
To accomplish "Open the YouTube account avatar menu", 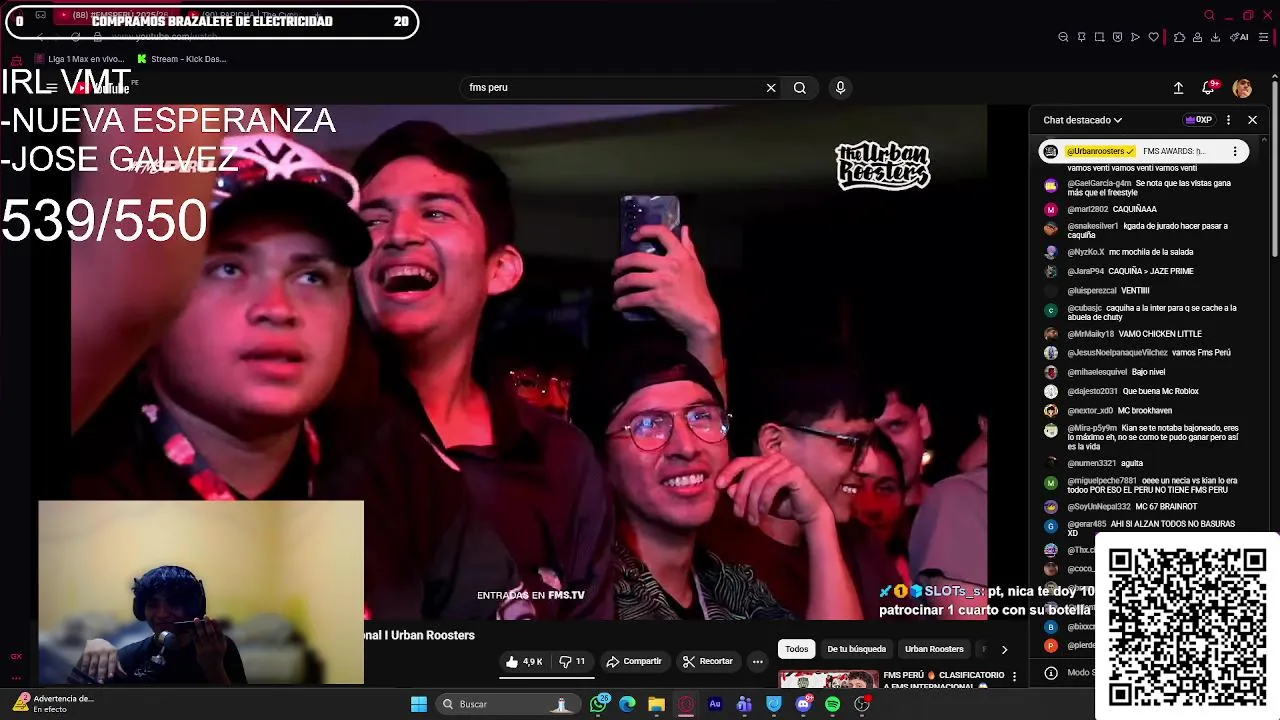I will pos(1242,88).
